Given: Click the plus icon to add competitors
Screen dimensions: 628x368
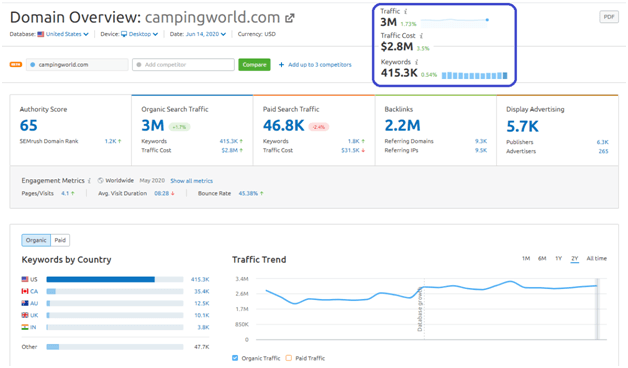Looking at the screenshot, I should point(281,64).
